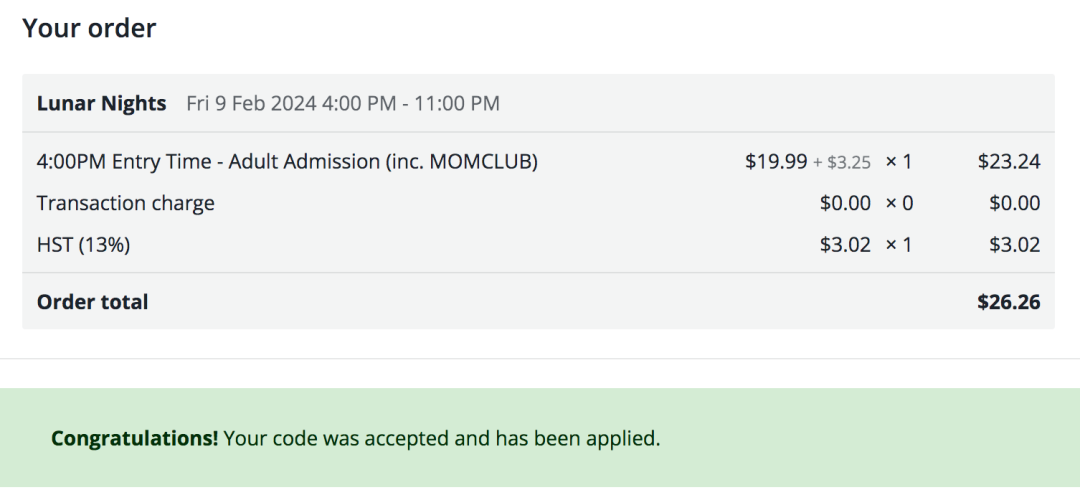The width and height of the screenshot is (1080, 495).
Task: Click the $3.02 HST unit amount
Action: pyautogui.click(x=845, y=244)
